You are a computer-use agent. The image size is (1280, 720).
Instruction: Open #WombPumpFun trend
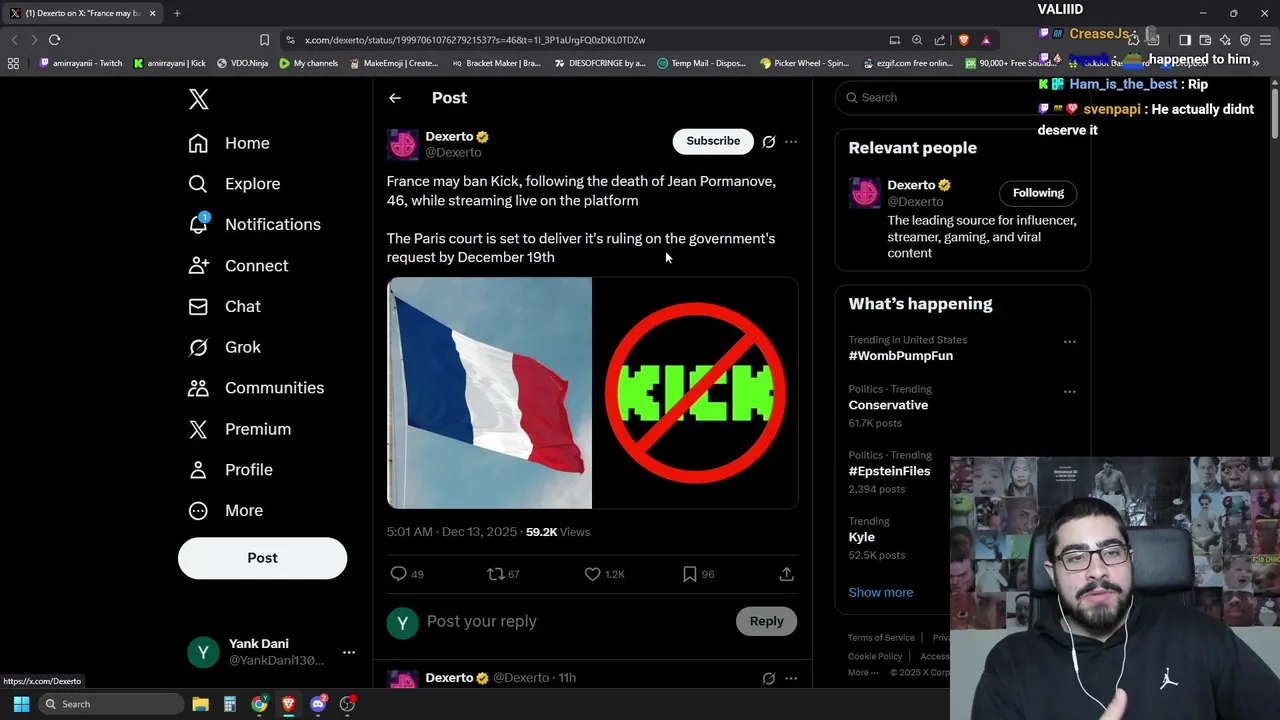tap(900, 356)
